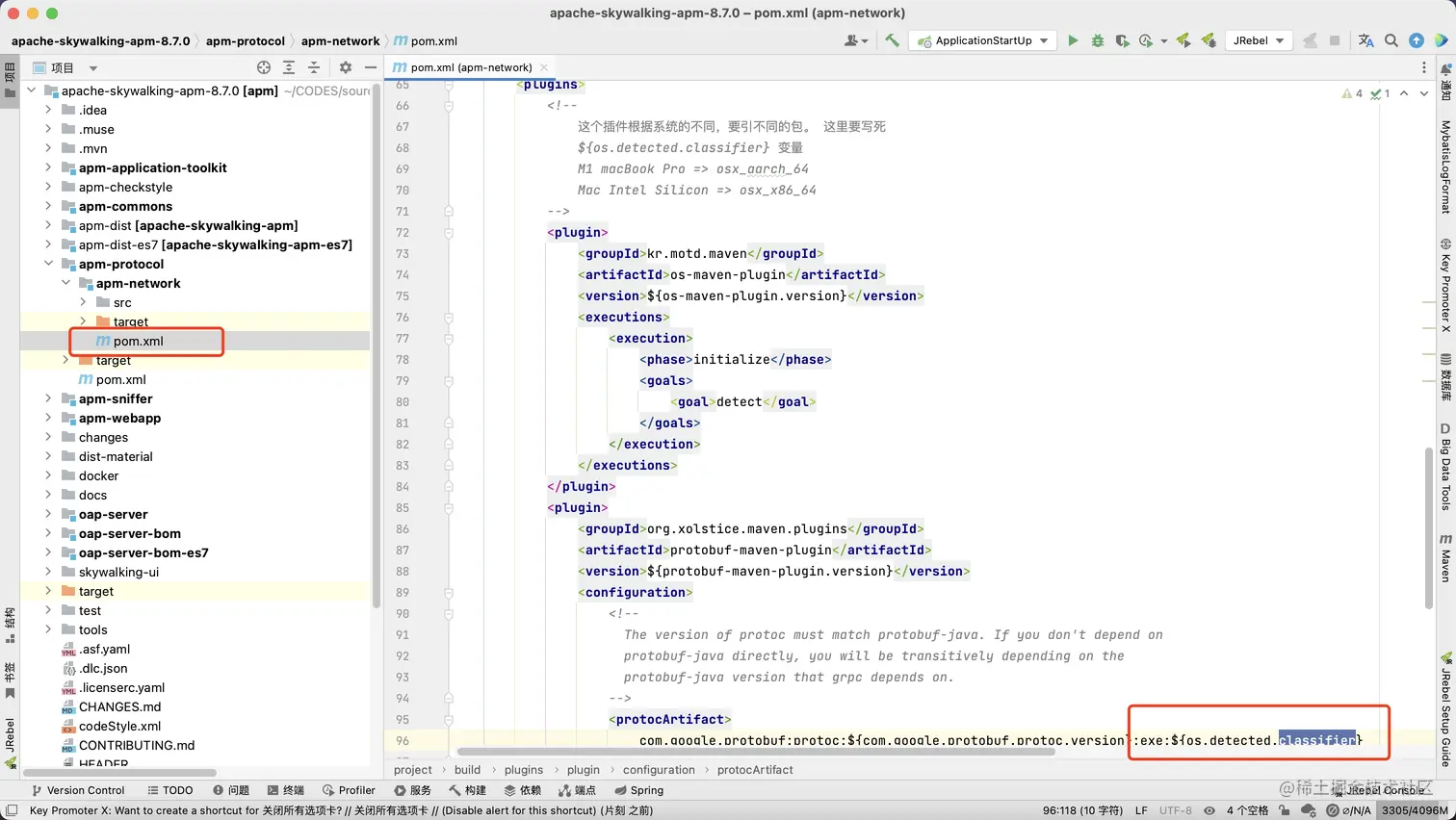Hide the project tool window
This screenshot has width=1456, height=820.
click(371, 67)
